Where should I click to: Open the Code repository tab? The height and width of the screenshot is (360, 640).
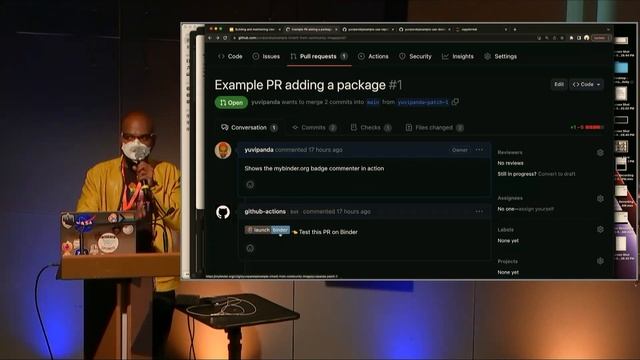230,56
